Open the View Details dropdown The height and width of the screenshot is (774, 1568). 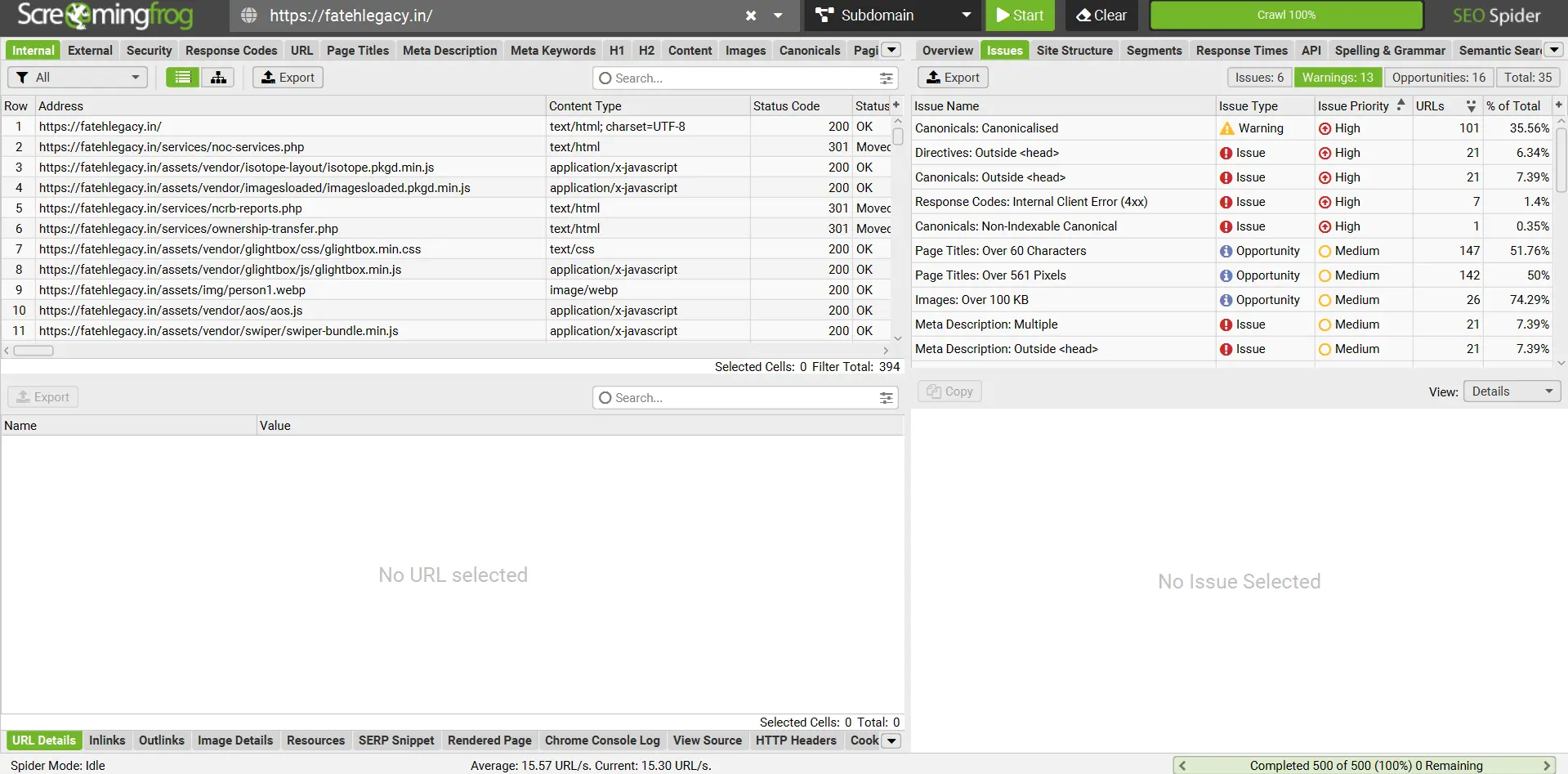[x=1512, y=391]
